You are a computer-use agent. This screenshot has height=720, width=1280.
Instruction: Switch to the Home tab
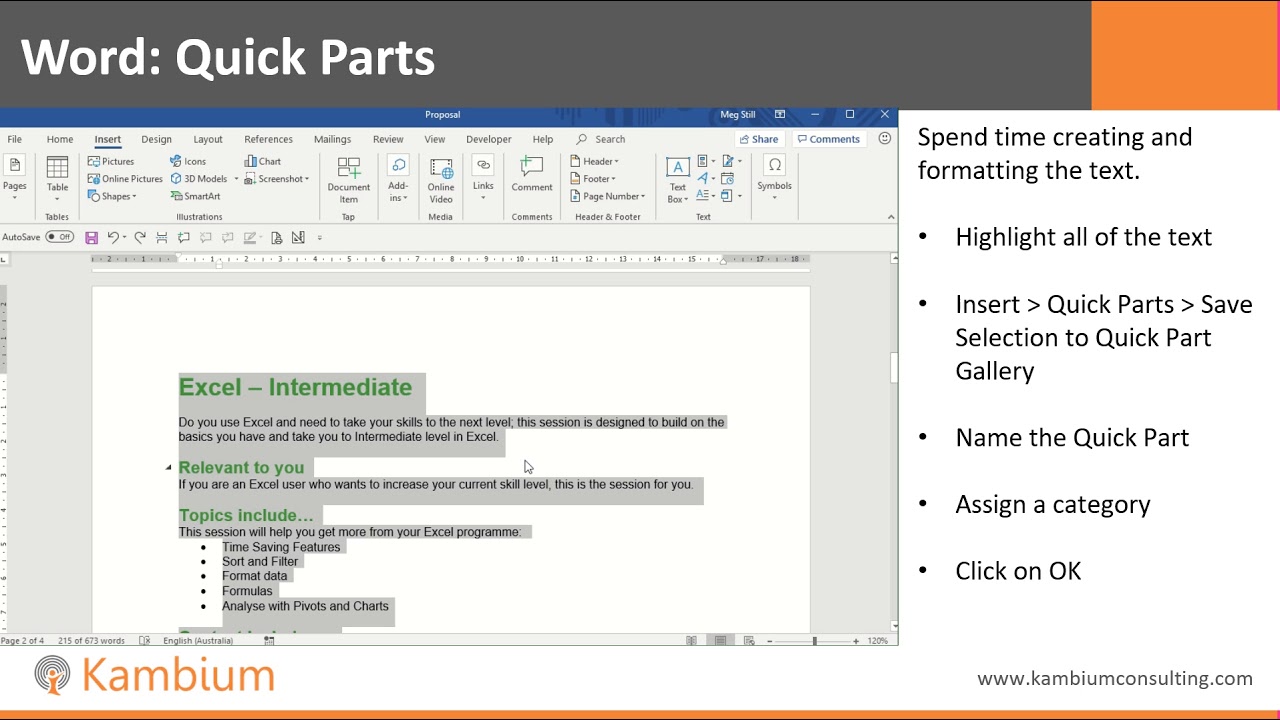tap(60, 139)
